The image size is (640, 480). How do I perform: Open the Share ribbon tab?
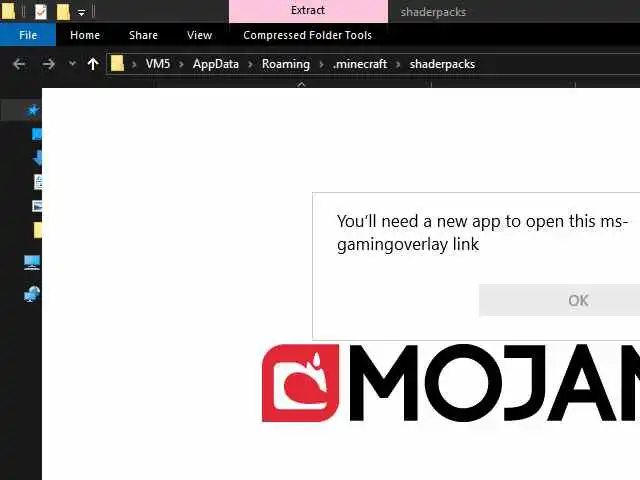tap(143, 35)
